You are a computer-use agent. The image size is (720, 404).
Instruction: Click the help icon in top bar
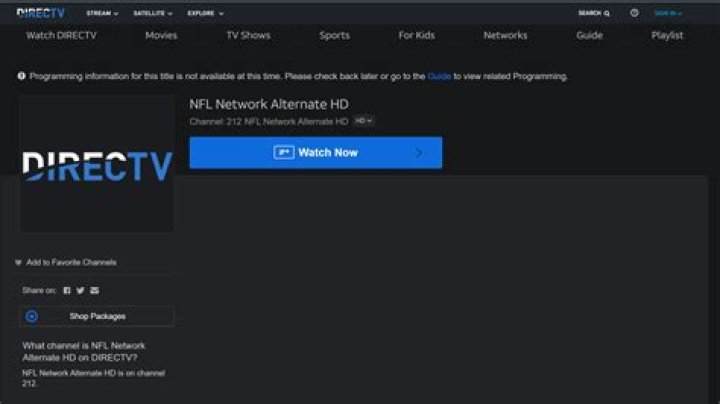tap(634, 13)
